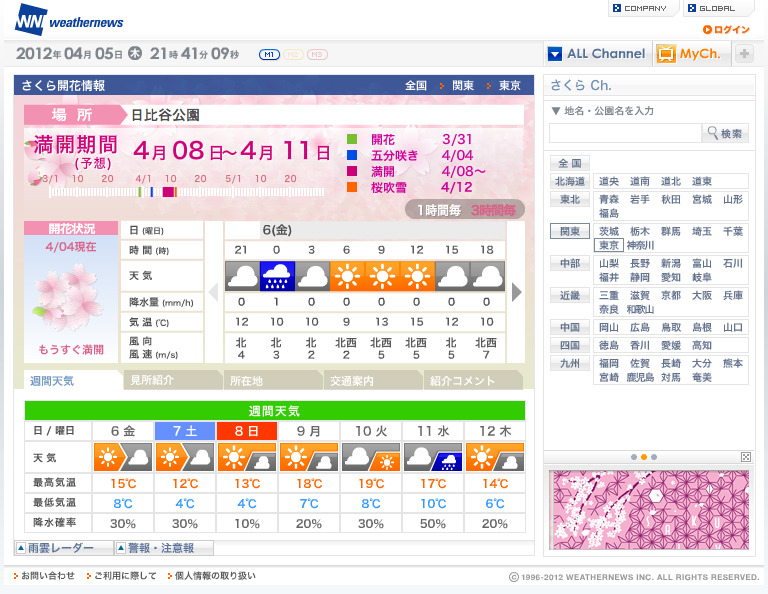Click the weekly weather icon for 9 月
Viewport: 768px width, 594px height.
(x=309, y=457)
